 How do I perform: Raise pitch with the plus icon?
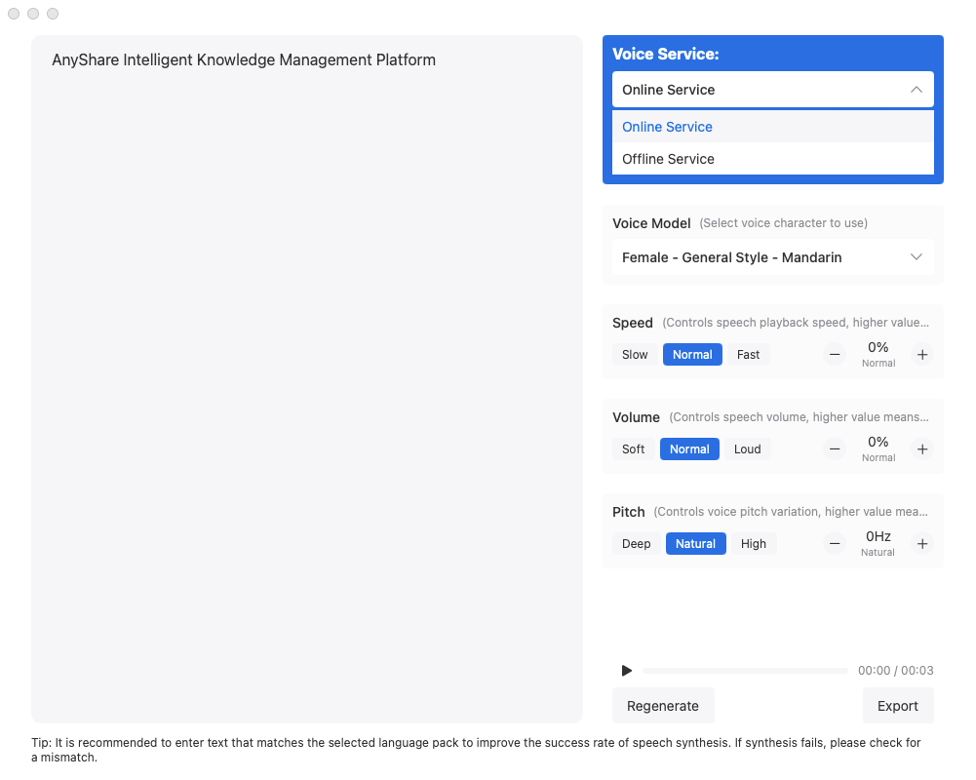coord(922,544)
